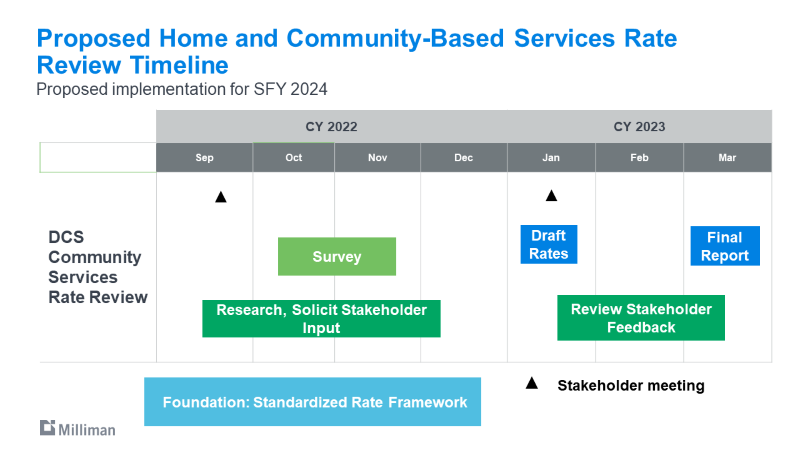Select the Dec month column header

(463, 158)
